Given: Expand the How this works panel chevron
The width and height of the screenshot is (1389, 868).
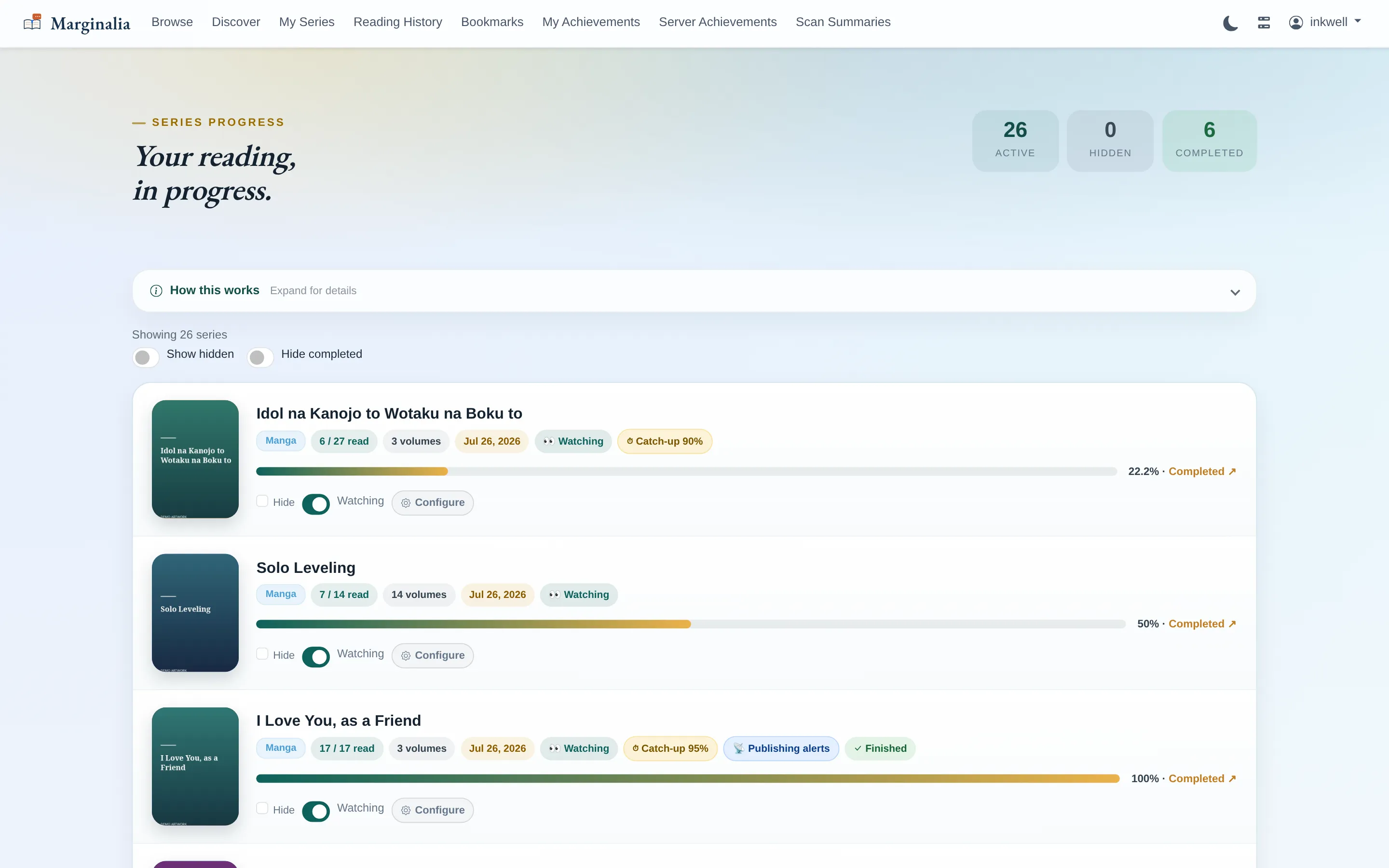Looking at the screenshot, I should tap(1235, 292).
